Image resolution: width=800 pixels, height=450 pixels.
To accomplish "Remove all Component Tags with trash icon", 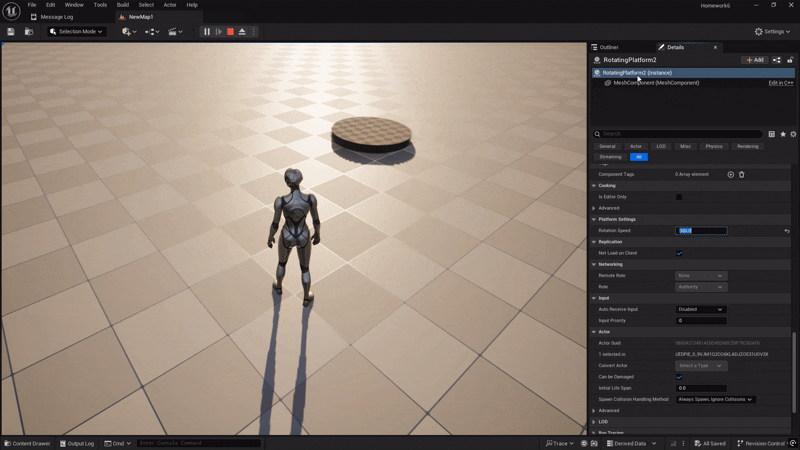I will tap(742, 174).
